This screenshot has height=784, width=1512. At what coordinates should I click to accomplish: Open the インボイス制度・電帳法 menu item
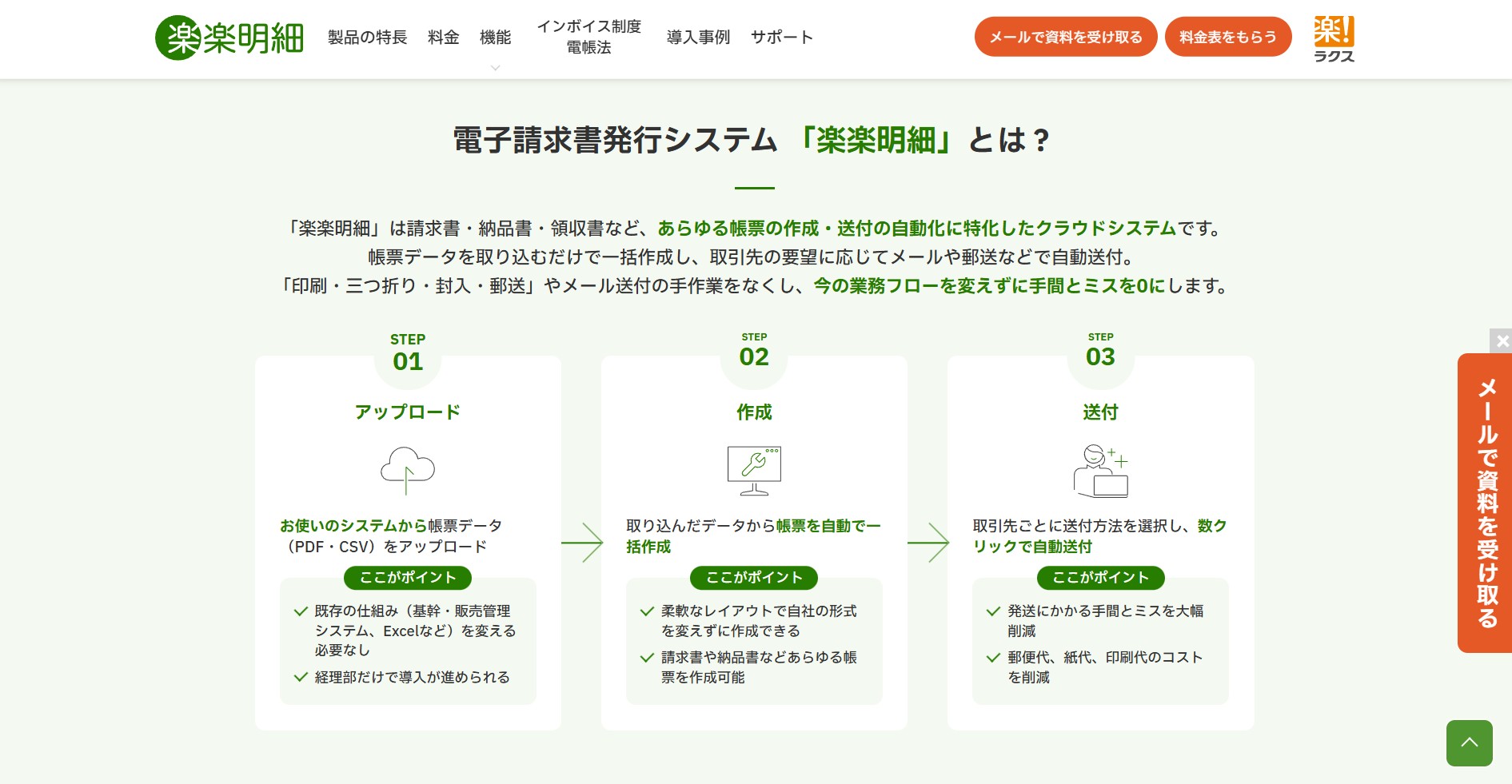[x=589, y=36]
